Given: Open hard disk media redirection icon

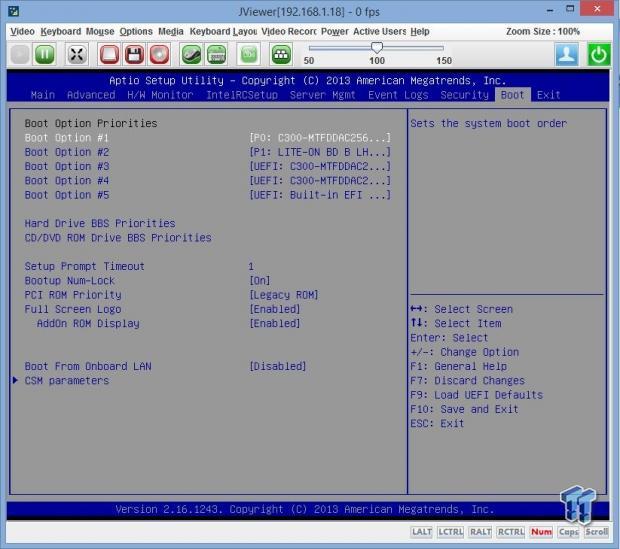Looking at the screenshot, I should pyautogui.click(x=109, y=54).
